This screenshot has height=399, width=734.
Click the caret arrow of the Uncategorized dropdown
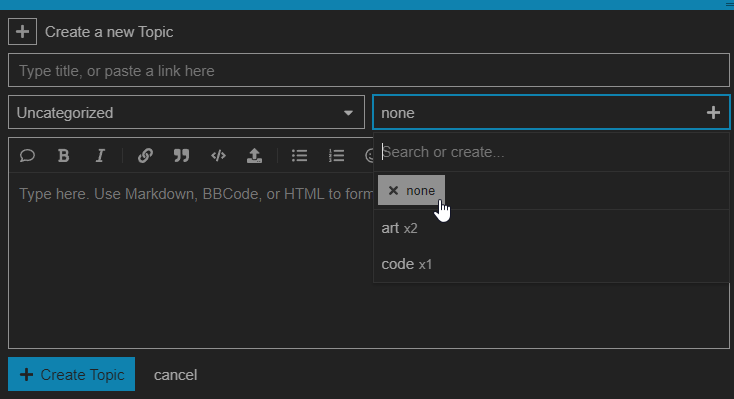click(x=348, y=113)
